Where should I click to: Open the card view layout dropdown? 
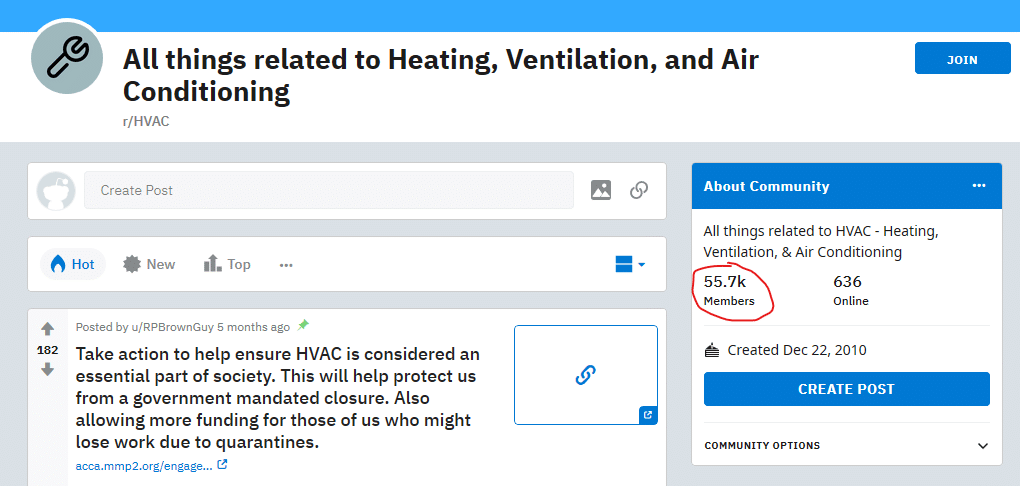click(x=630, y=264)
